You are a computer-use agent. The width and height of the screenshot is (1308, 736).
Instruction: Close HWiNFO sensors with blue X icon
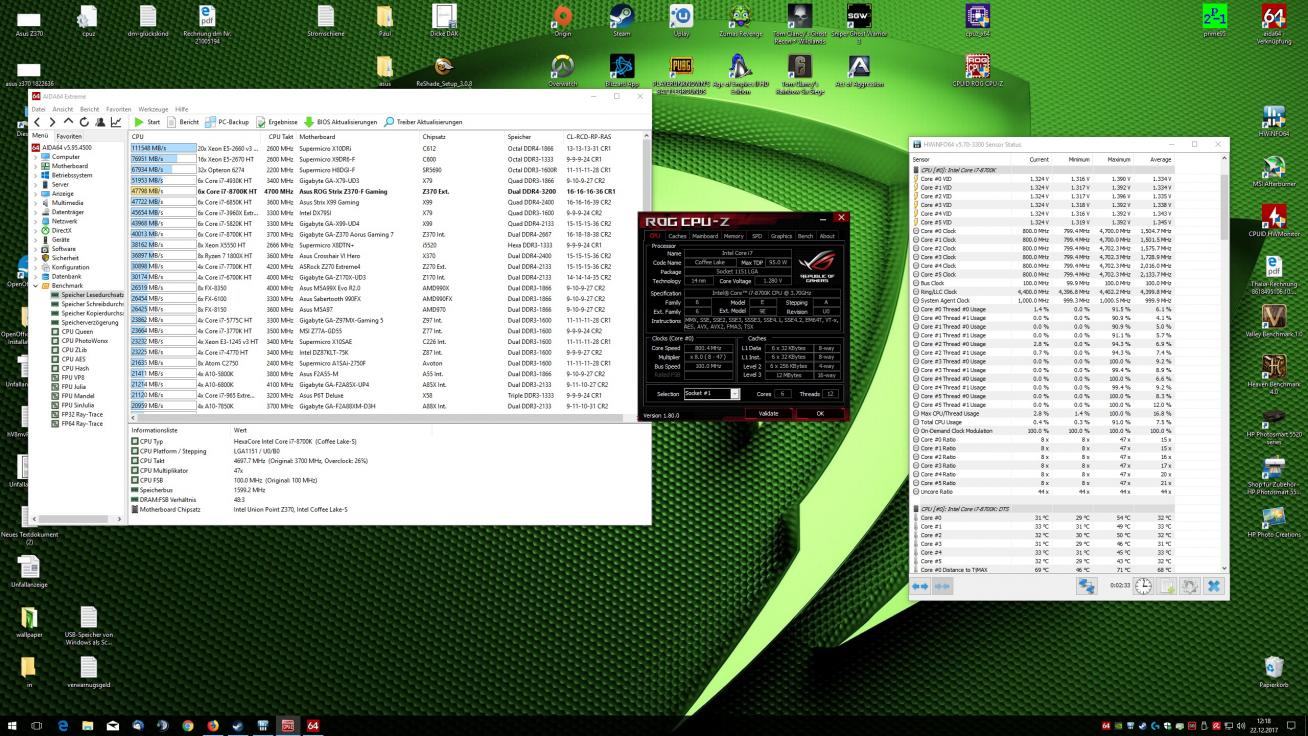(x=1213, y=587)
